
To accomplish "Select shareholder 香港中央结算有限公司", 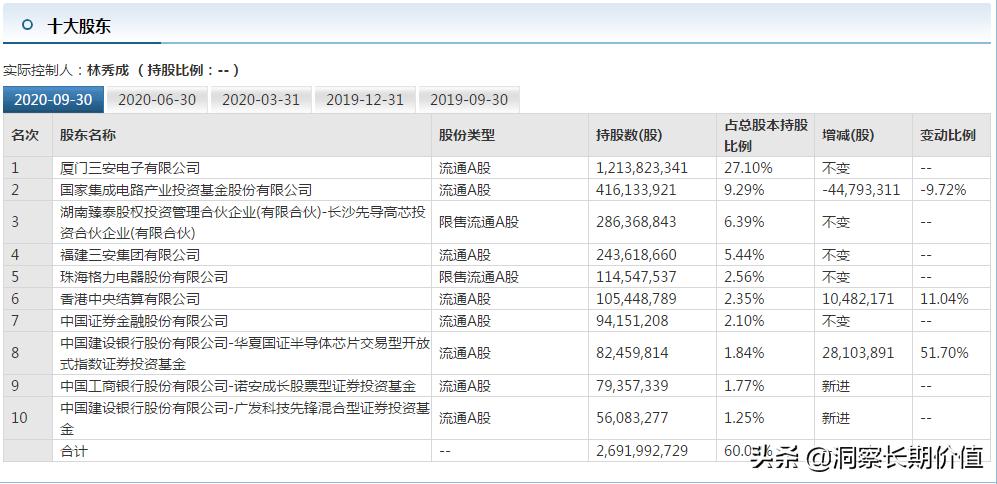I will click(130, 298).
